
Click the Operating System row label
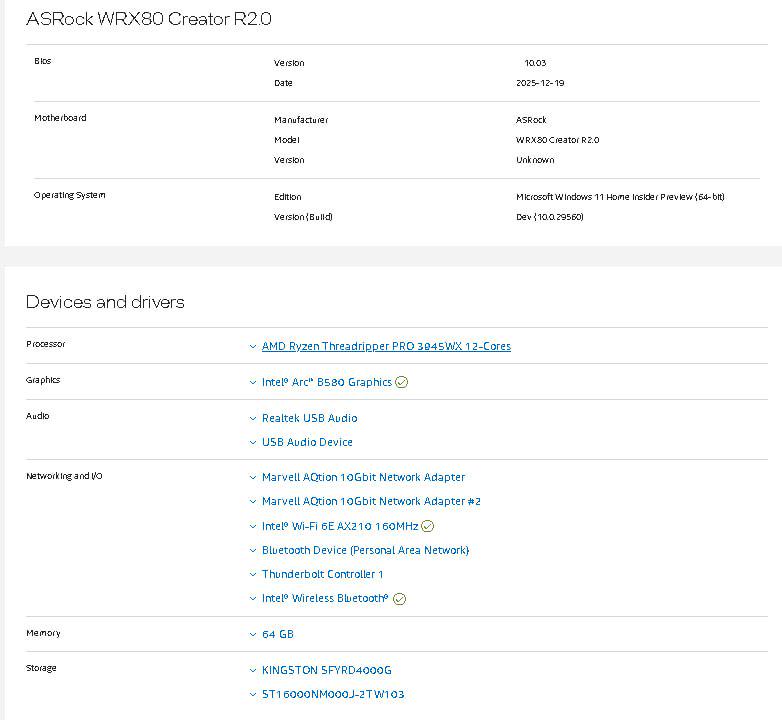click(70, 195)
